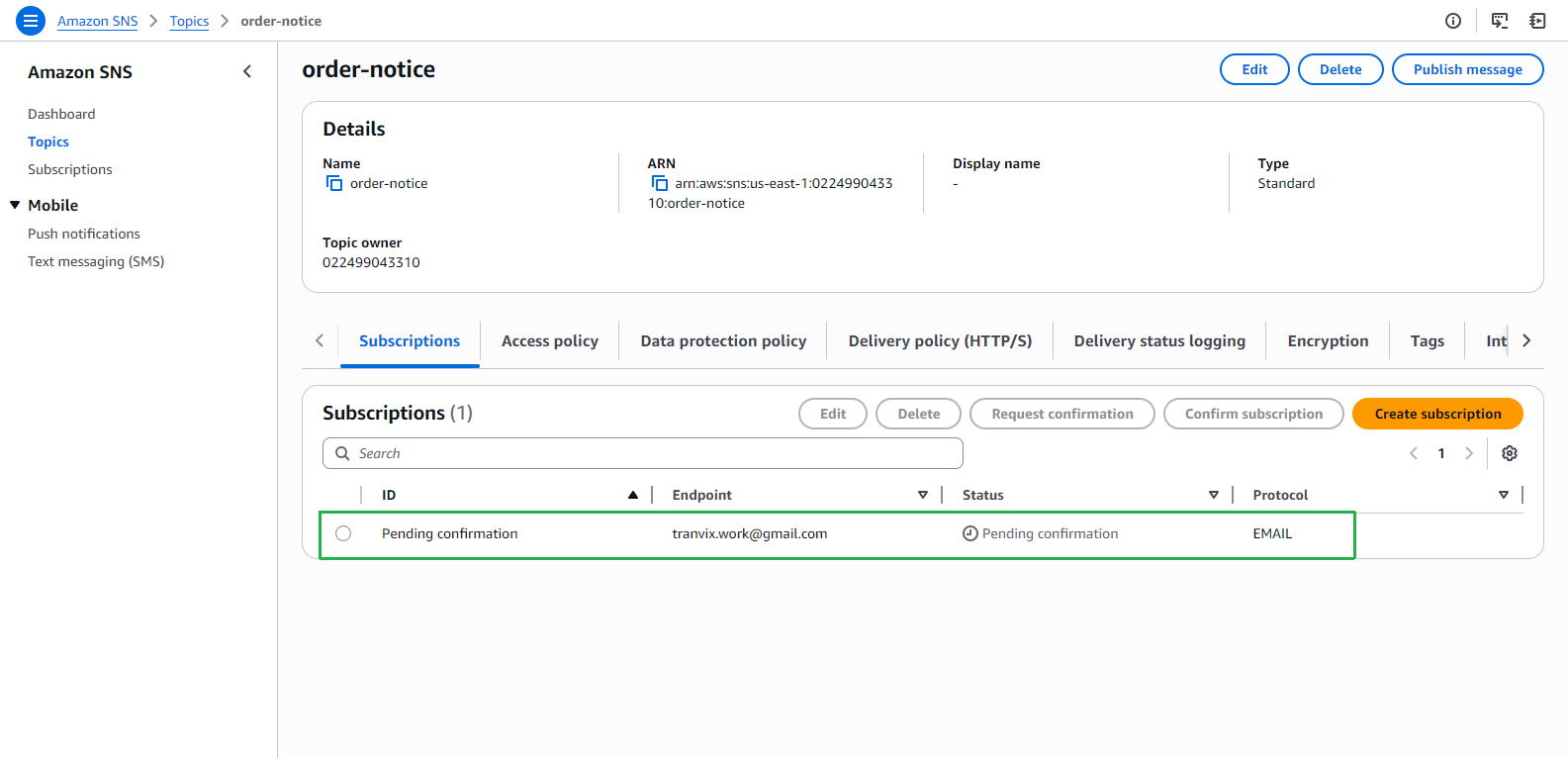Open the Delivery status logging tab
The image size is (1568, 758).
click(x=1159, y=340)
